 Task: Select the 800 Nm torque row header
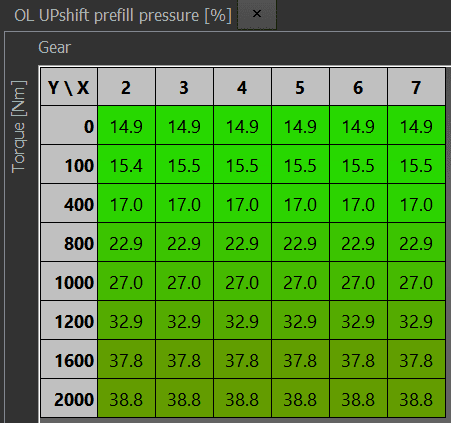[69, 242]
